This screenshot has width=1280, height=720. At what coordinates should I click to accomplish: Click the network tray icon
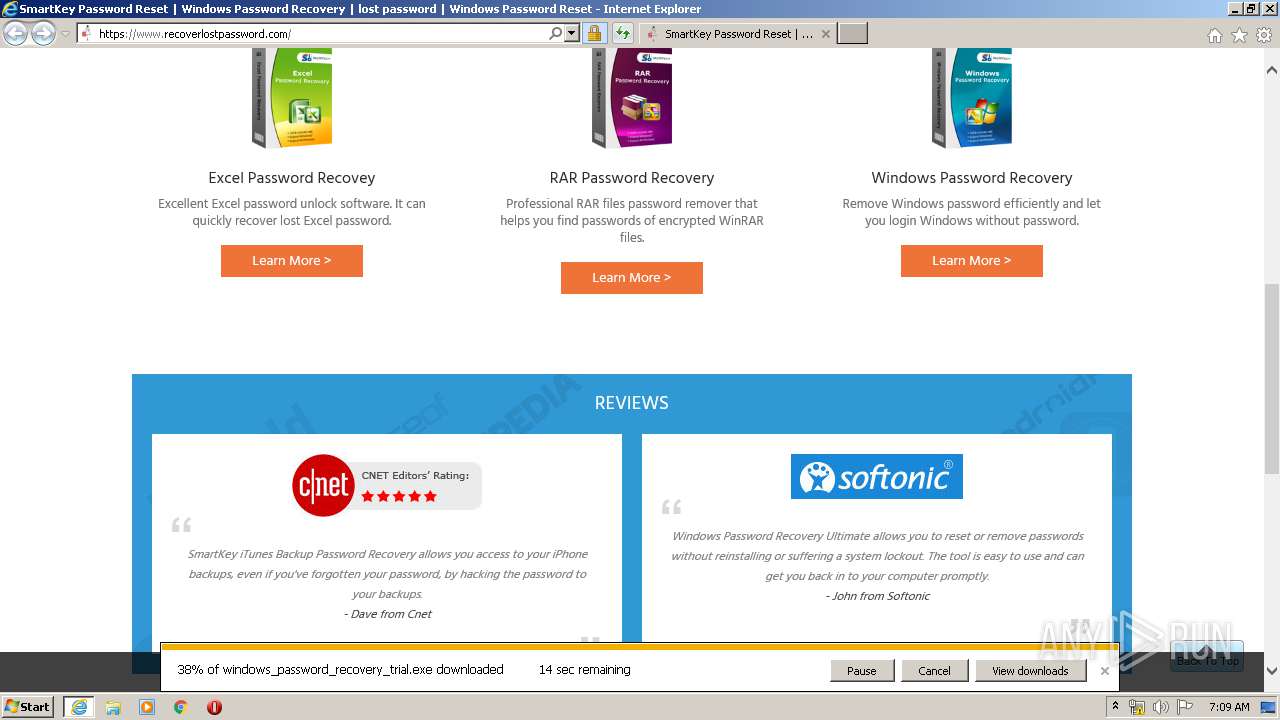1137,707
